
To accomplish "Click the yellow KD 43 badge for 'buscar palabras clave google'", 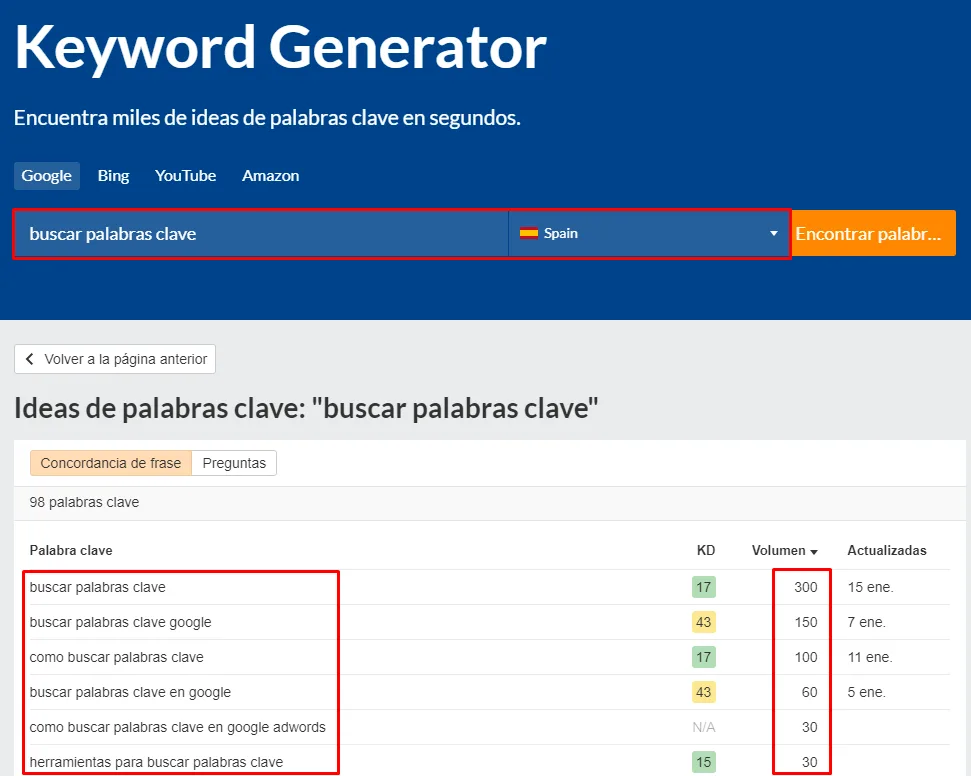I will [703, 622].
